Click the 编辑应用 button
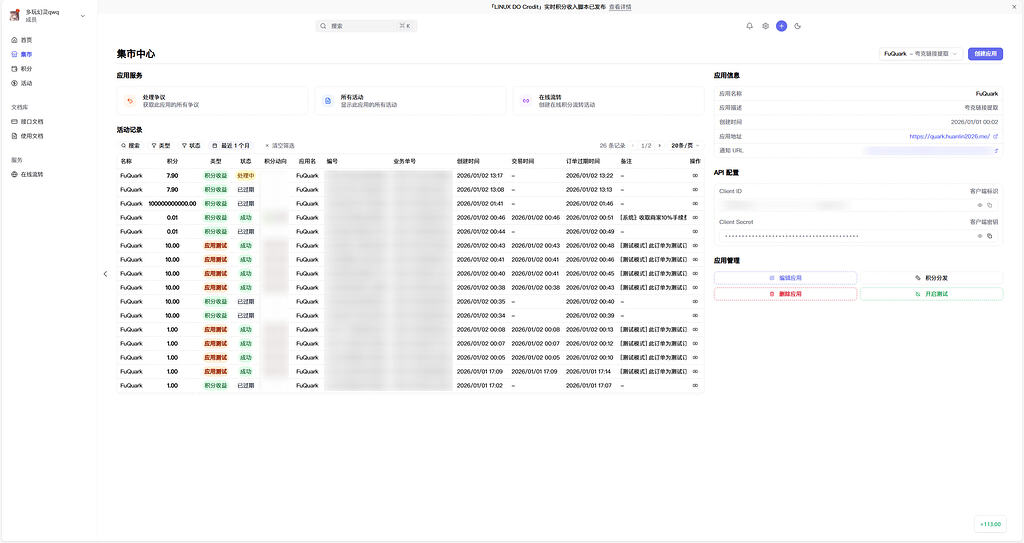The width and height of the screenshot is (1024, 543). pos(785,278)
